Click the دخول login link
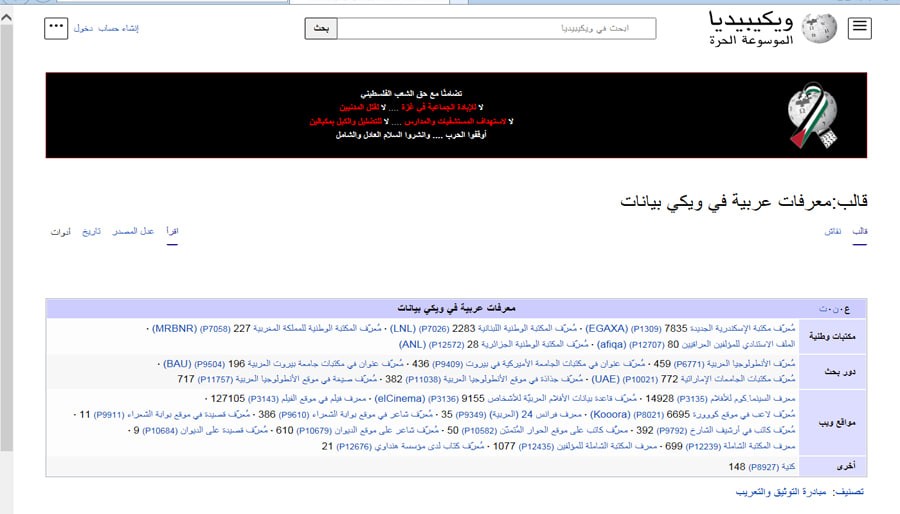The width and height of the screenshot is (900, 514). 83,29
